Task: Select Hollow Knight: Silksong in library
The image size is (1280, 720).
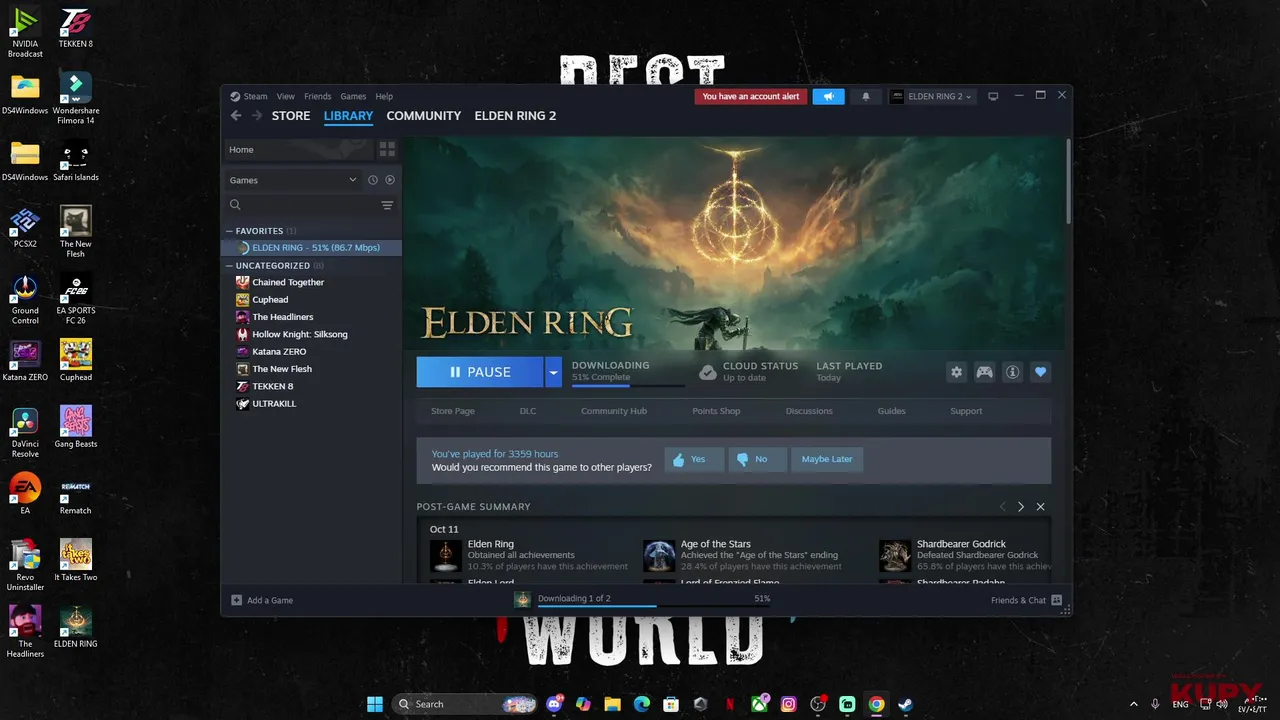Action: point(311,335)
